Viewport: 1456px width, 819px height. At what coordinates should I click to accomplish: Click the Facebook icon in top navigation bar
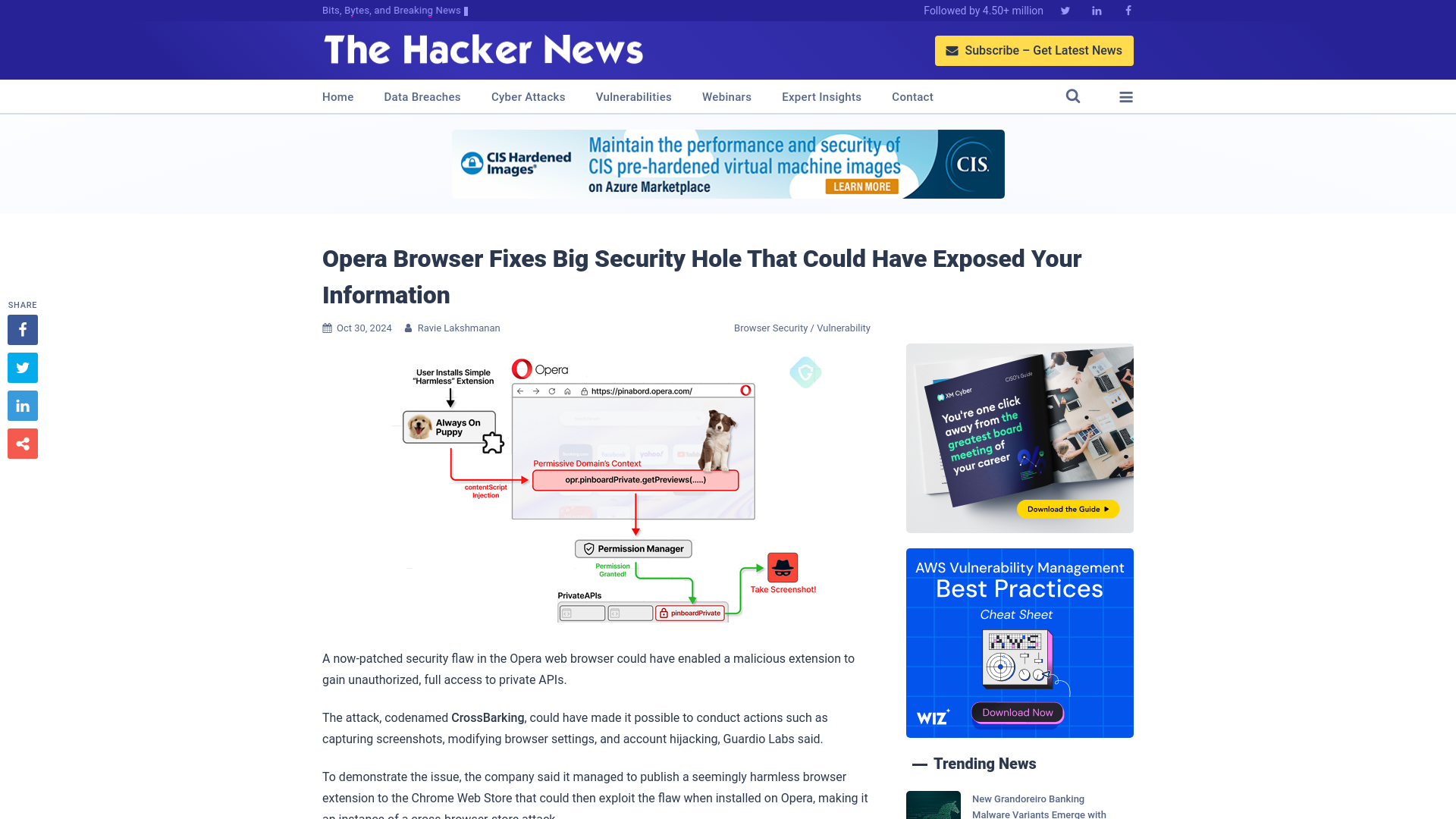1127,10
